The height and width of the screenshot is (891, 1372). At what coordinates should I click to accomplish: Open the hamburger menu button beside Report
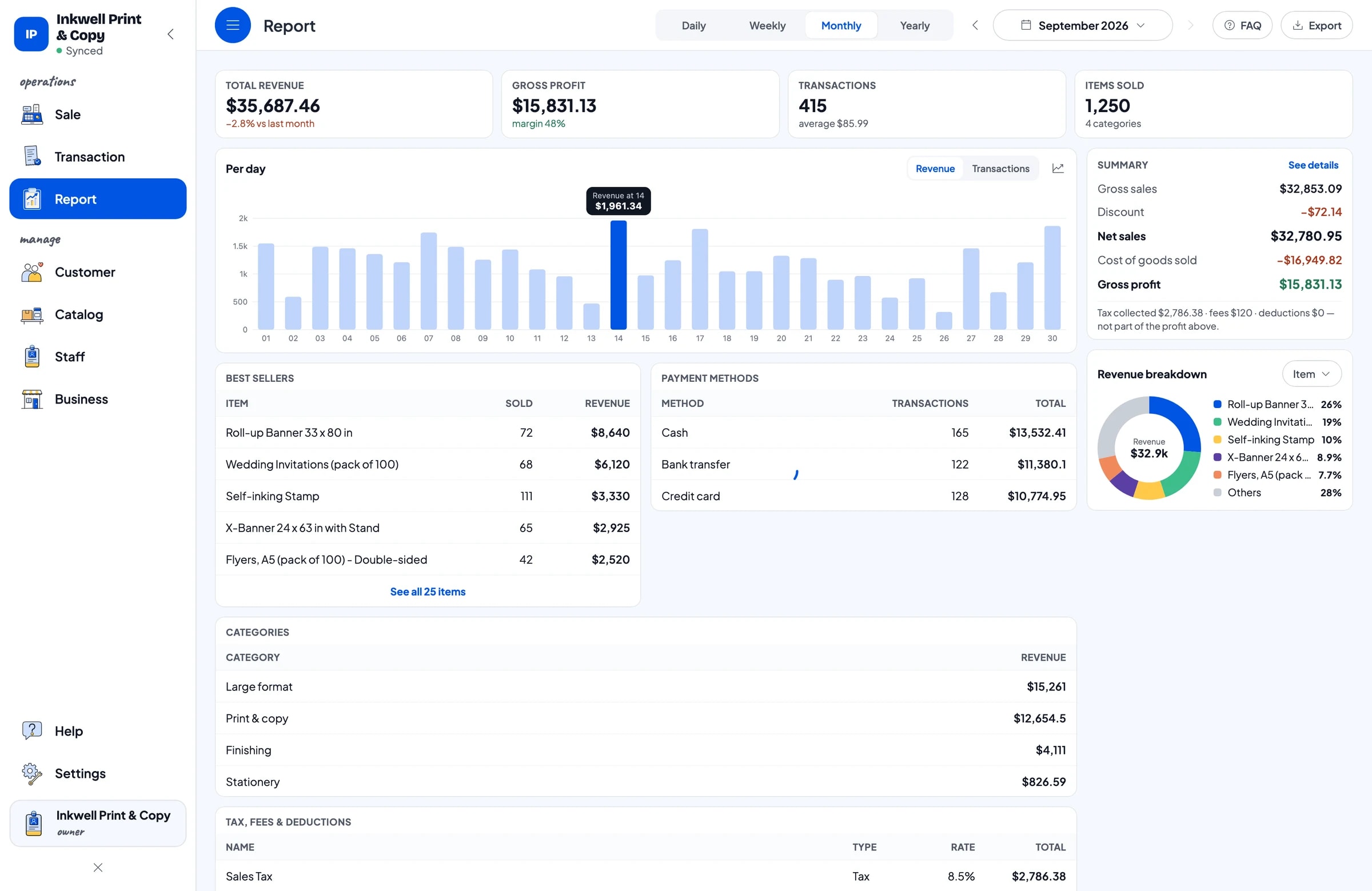(x=232, y=25)
